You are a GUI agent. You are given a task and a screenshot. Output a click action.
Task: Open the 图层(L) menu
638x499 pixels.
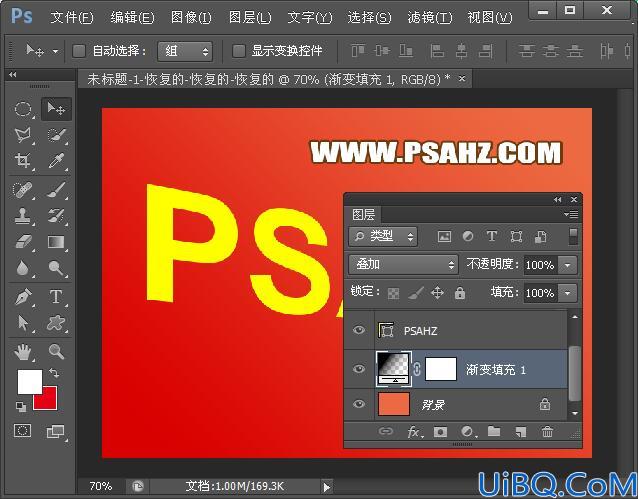250,18
